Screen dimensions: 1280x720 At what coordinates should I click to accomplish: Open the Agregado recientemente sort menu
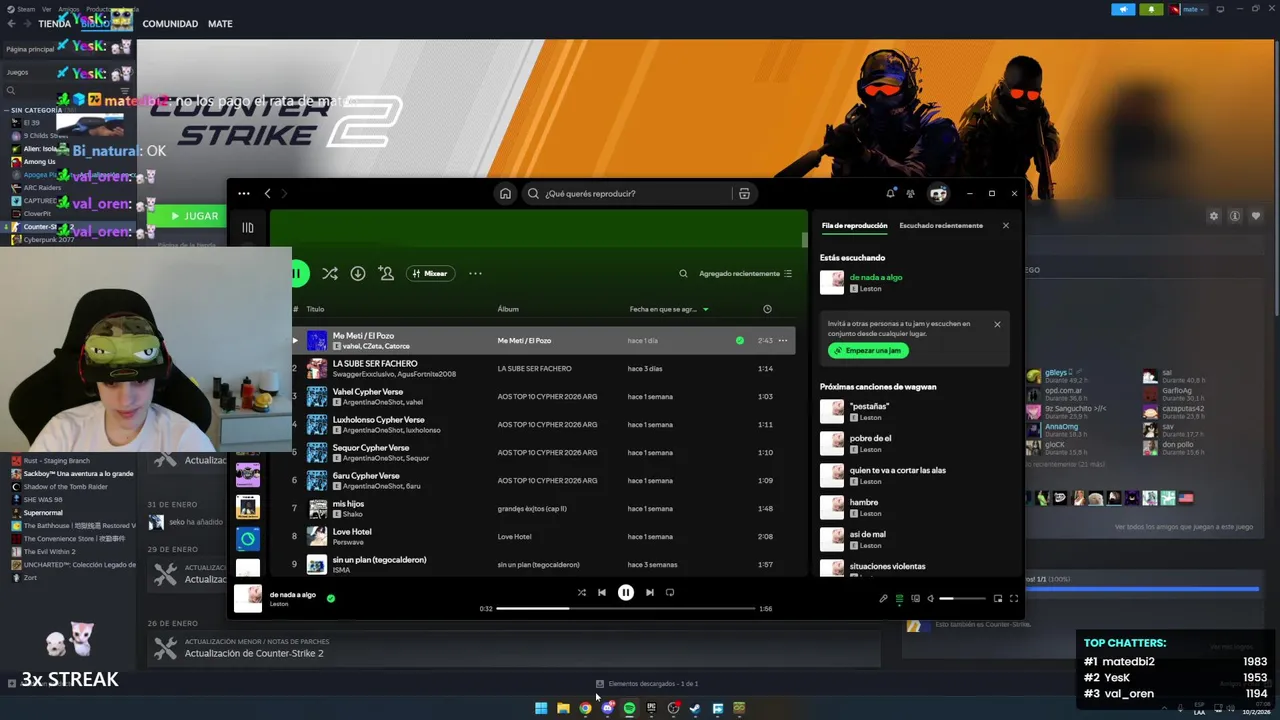(745, 273)
